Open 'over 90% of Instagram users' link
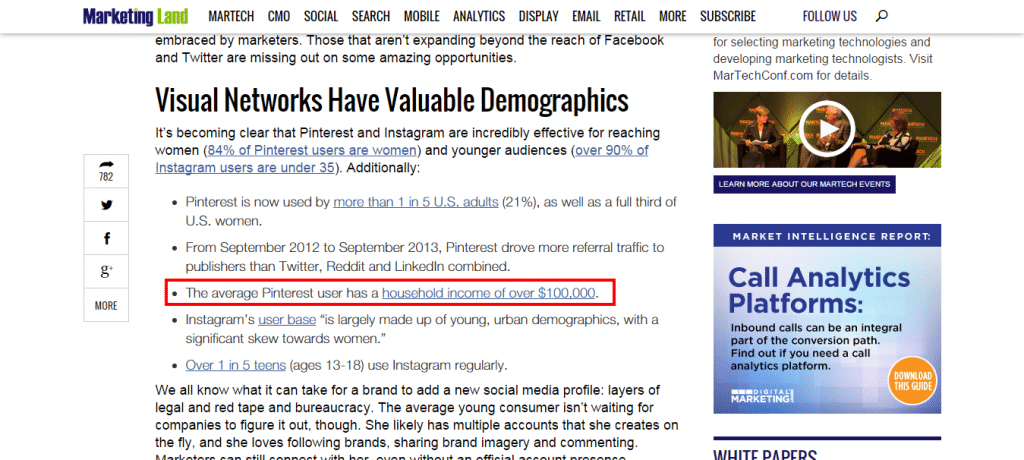 (402, 159)
